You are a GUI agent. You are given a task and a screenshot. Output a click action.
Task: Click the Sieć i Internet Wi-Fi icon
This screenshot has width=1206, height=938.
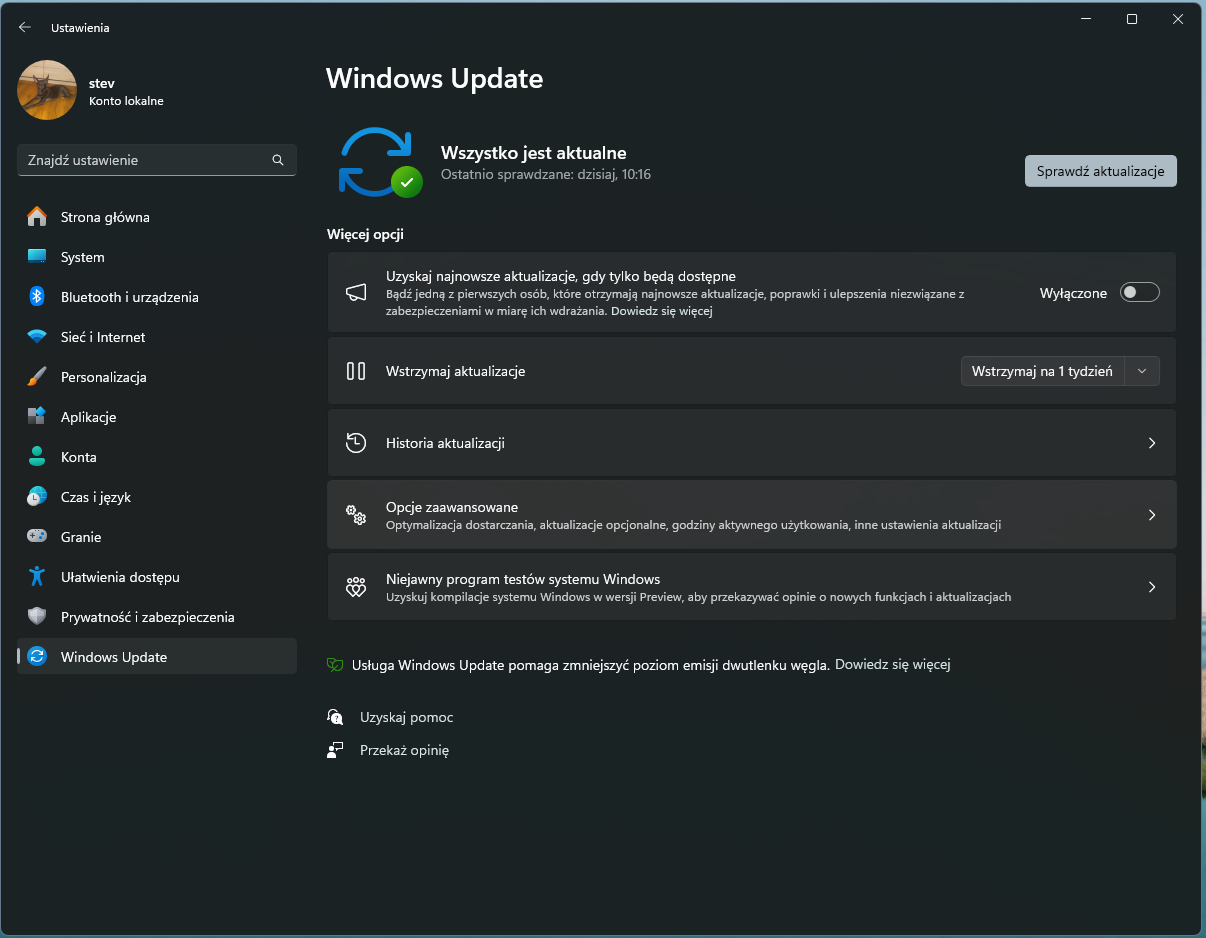point(37,337)
